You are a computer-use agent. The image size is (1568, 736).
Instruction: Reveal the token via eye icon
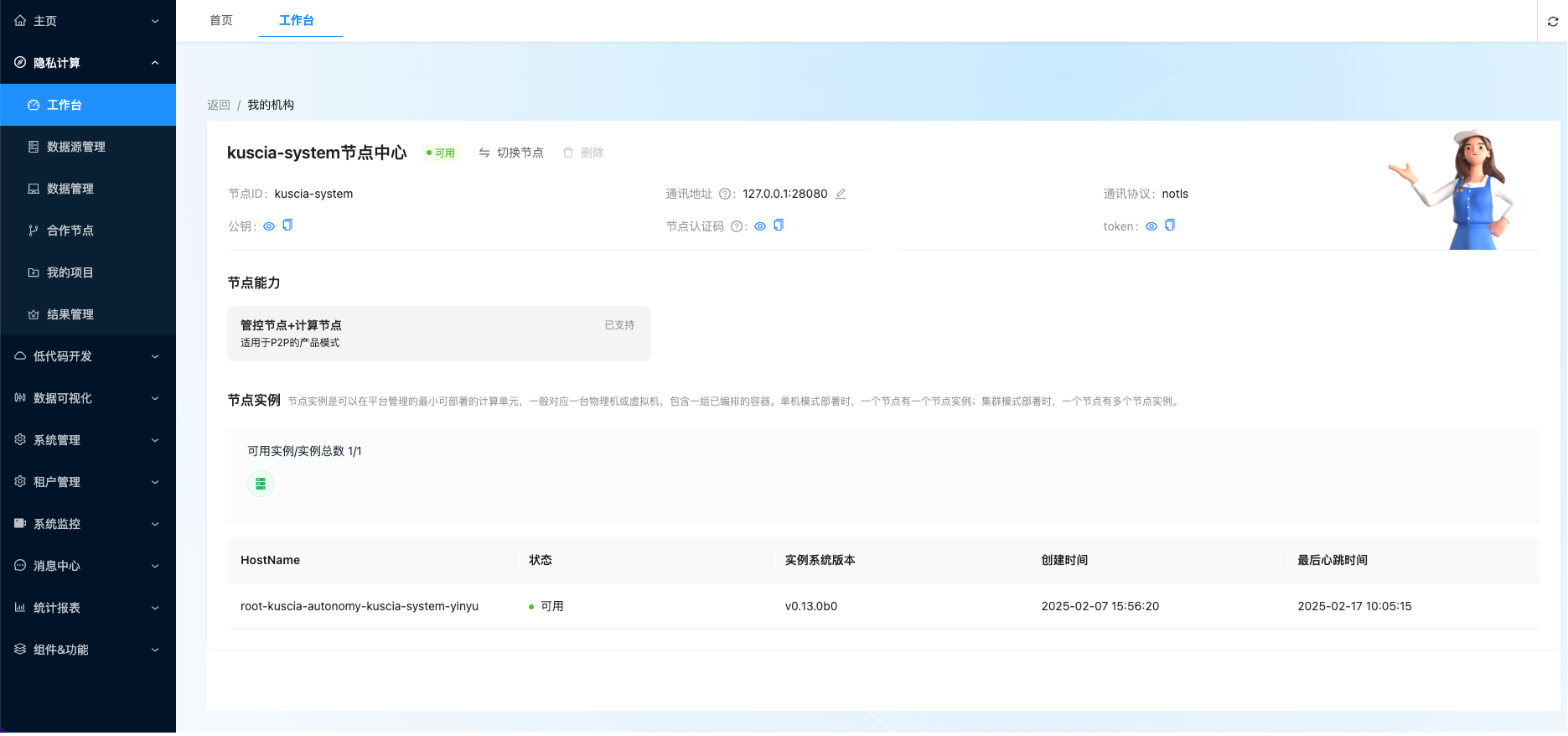(x=1151, y=226)
